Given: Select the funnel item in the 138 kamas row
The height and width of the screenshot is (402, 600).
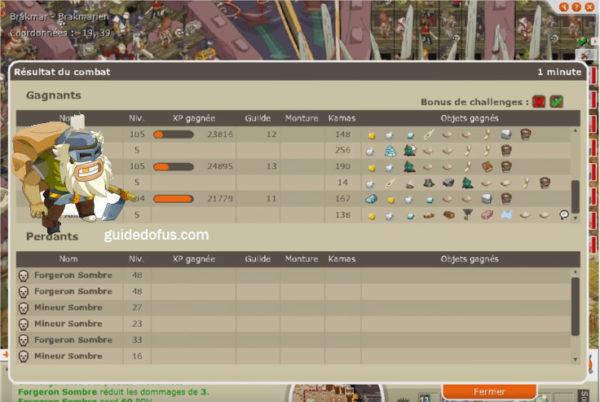Looking at the screenshot, I should [x=467, y=215].
